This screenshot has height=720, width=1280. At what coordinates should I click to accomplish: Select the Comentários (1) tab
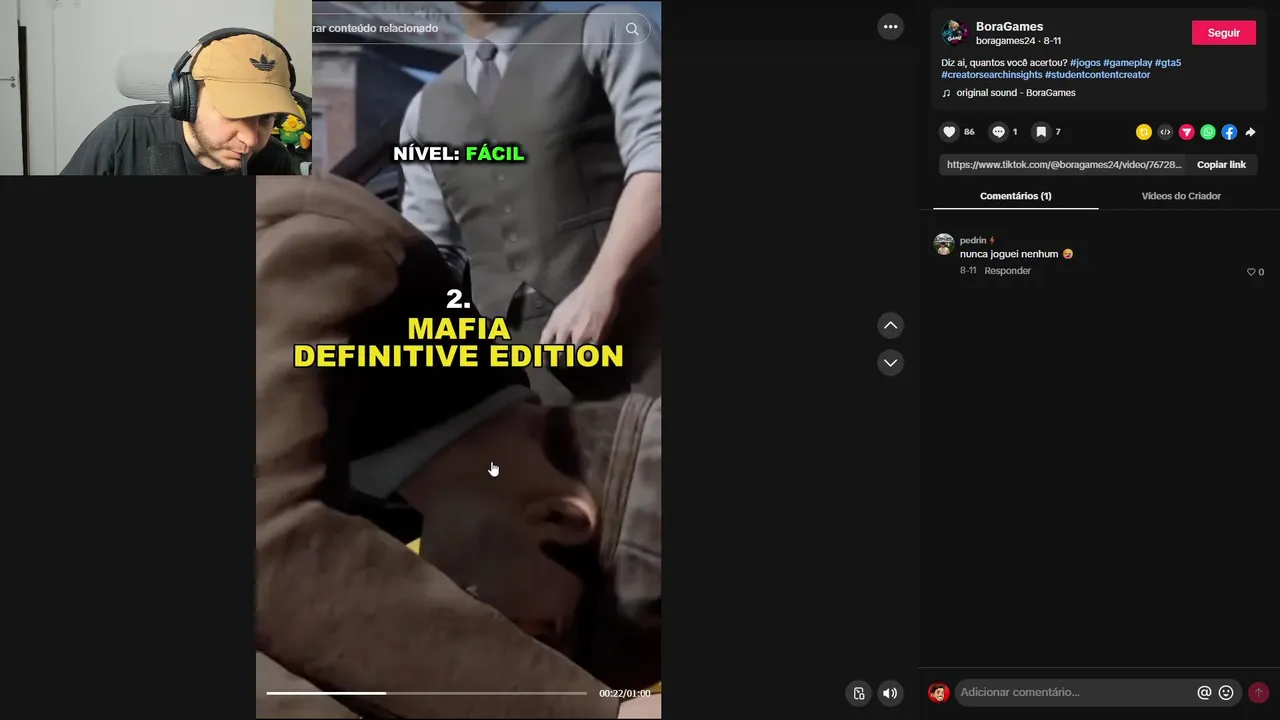point(1015,196)
